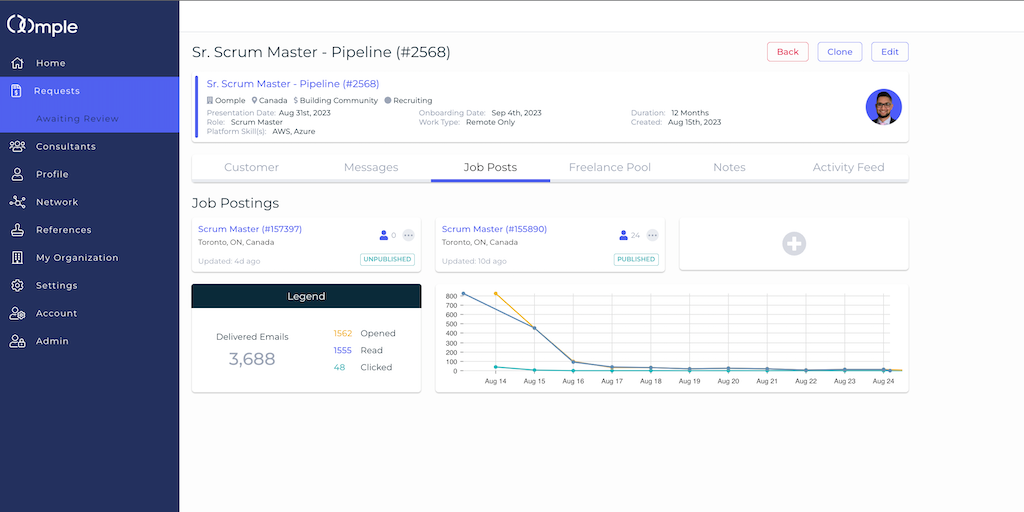This screenshot has width=1024, height=512.
Task: Open options menu for Scrum Master #155890
Action: [x=652, y=235]
